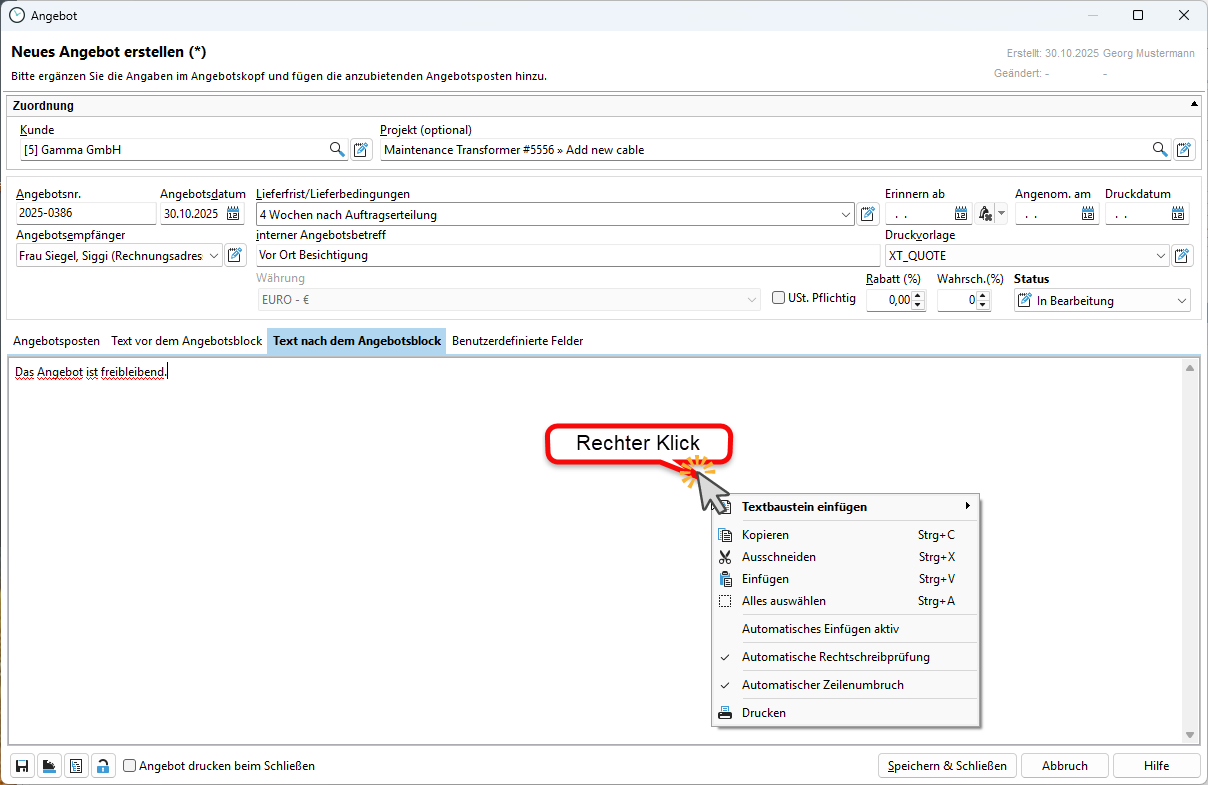Click the save floppy disk icon
Viewport: 1208px width, 785px height.
click(x=22, y=766)
